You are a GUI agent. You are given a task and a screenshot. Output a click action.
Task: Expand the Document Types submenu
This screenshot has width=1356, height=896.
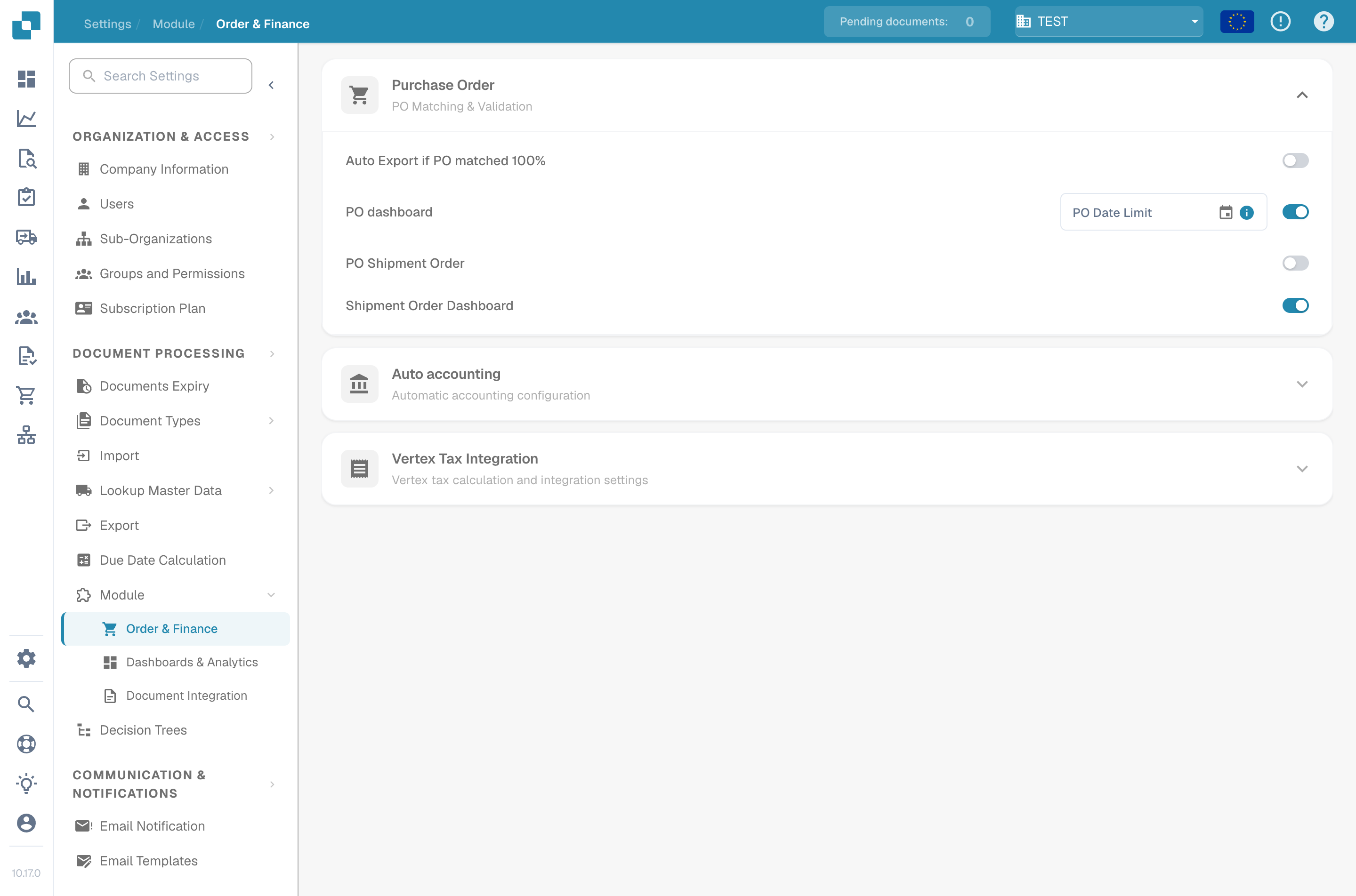[x=271, y=421]
